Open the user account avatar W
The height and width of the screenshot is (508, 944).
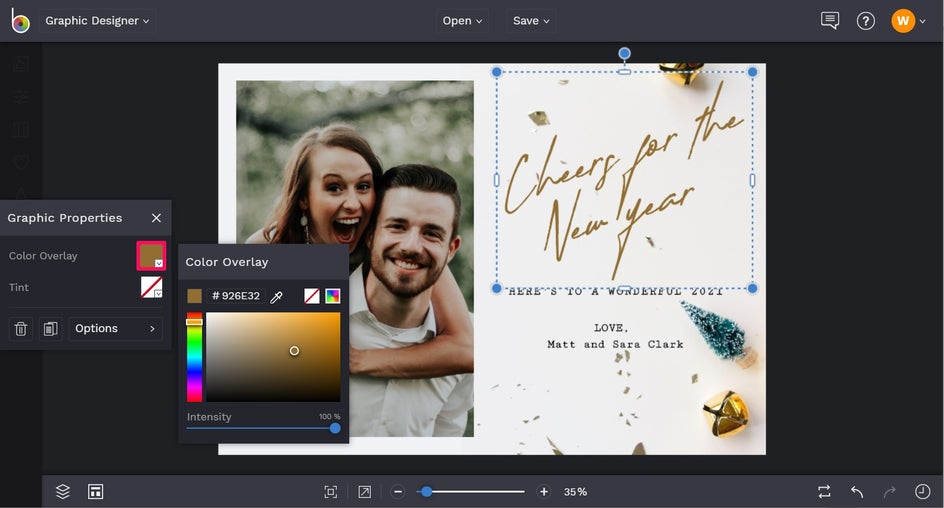tap(903, 21)
